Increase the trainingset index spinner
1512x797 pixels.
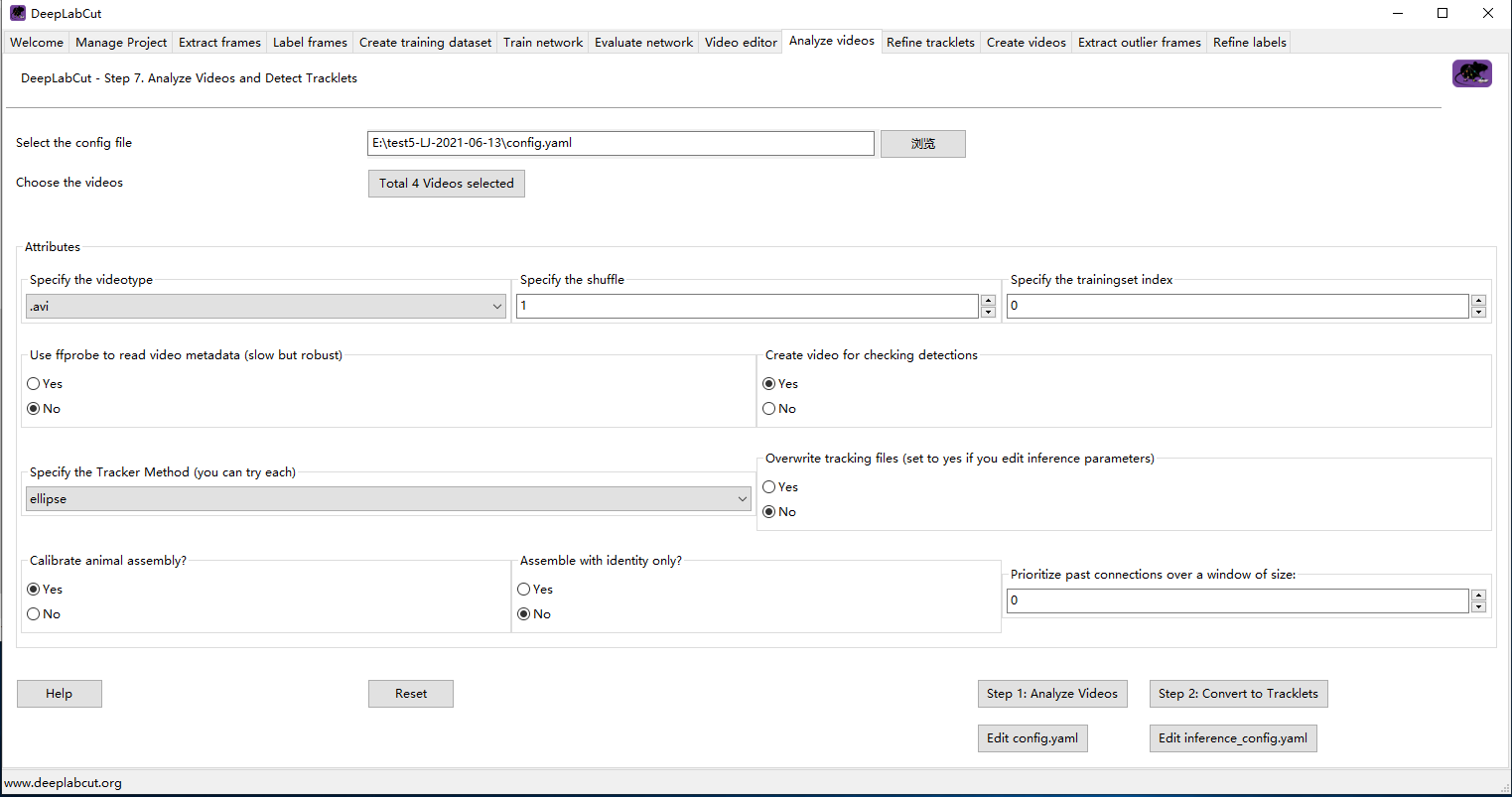[x=1478, y=299]
